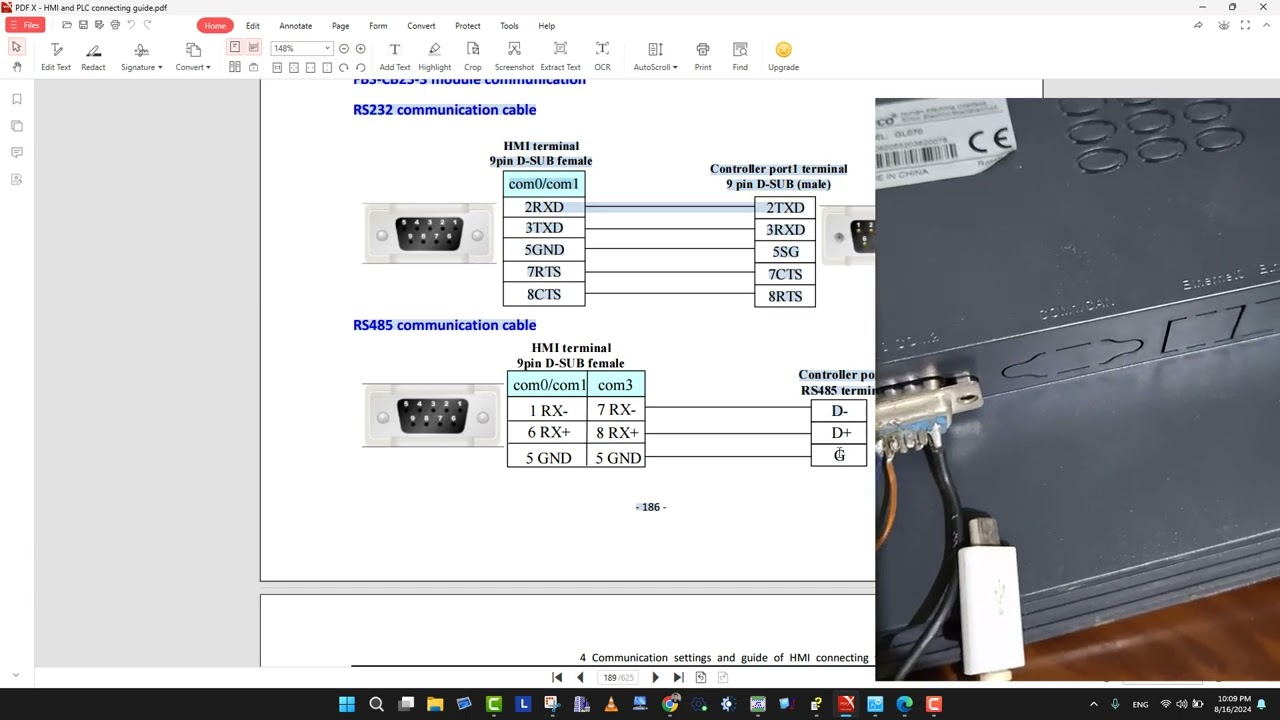Open Google Chrome from the taskbar
Viewport: 1280px width, 720px height.
click(x=670, y=705)
